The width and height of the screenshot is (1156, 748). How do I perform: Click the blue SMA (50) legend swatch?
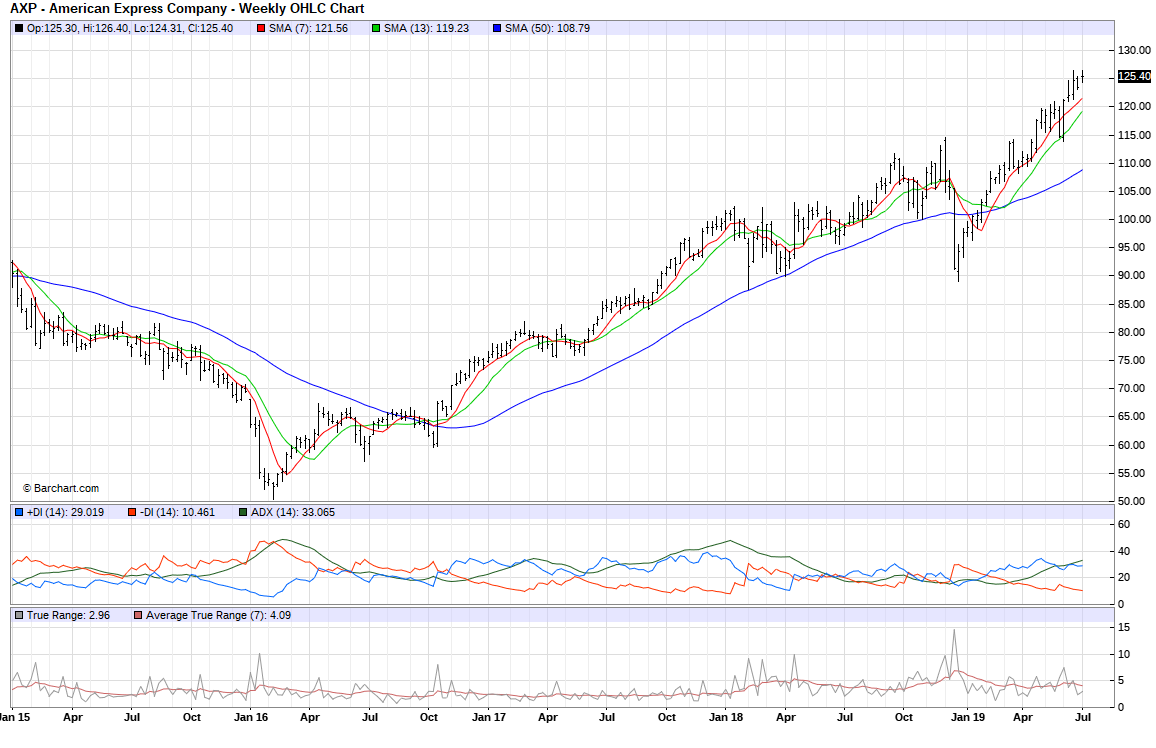[497, 28]
